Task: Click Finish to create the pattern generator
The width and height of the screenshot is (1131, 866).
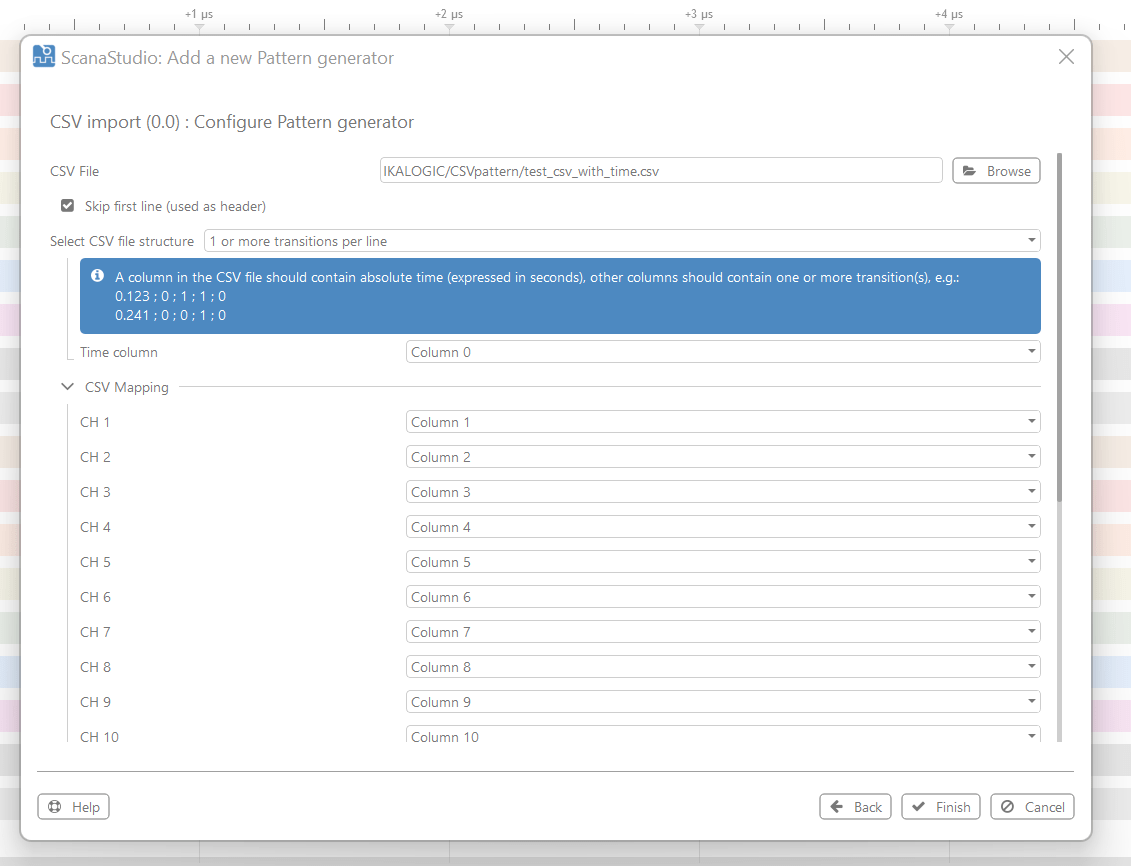Action: (941, 807)
